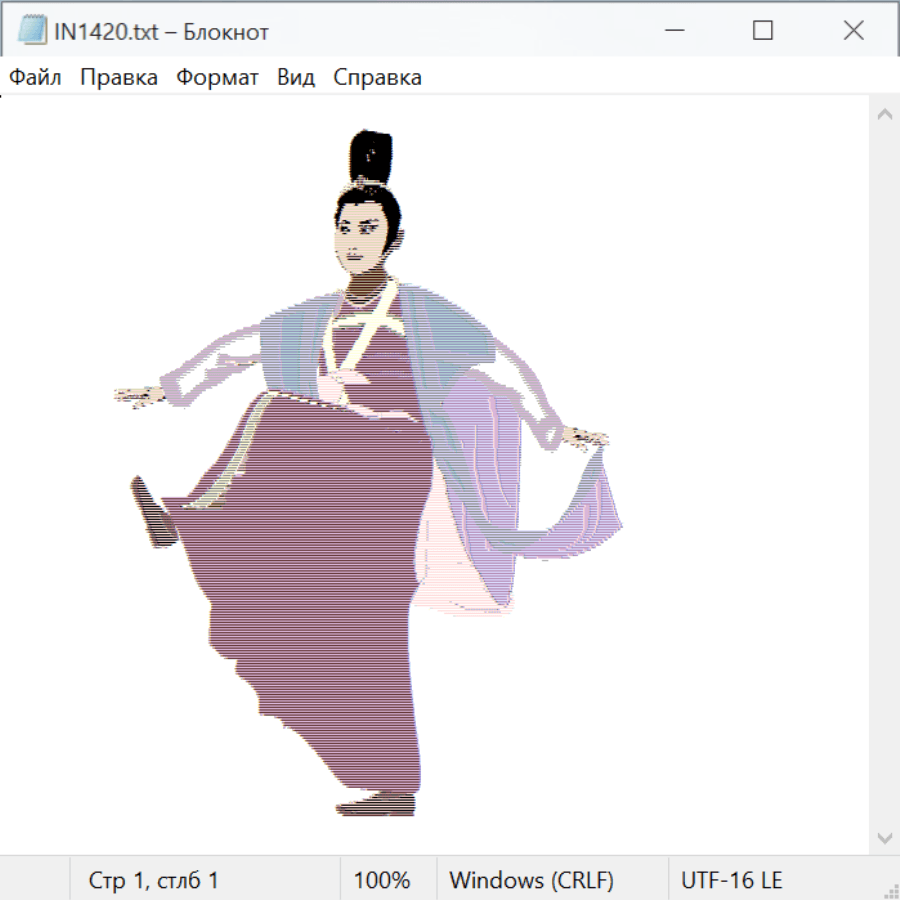This screenshot has width=900, height=900.
Task: Click the UTF-16 LE encoding indicator
Action: (x=731, y=880)
